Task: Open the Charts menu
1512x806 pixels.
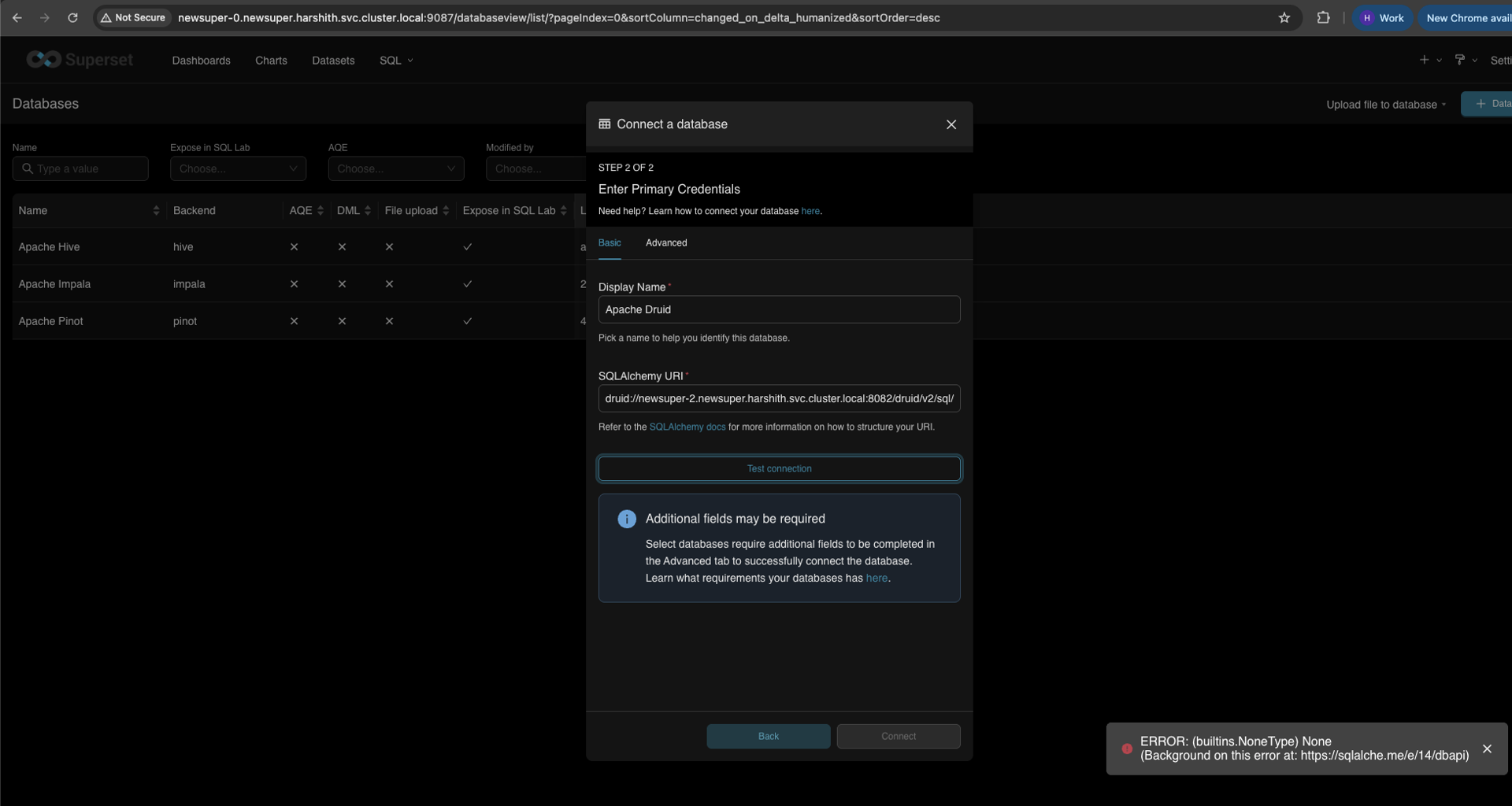Action: [x=271, y=61]
